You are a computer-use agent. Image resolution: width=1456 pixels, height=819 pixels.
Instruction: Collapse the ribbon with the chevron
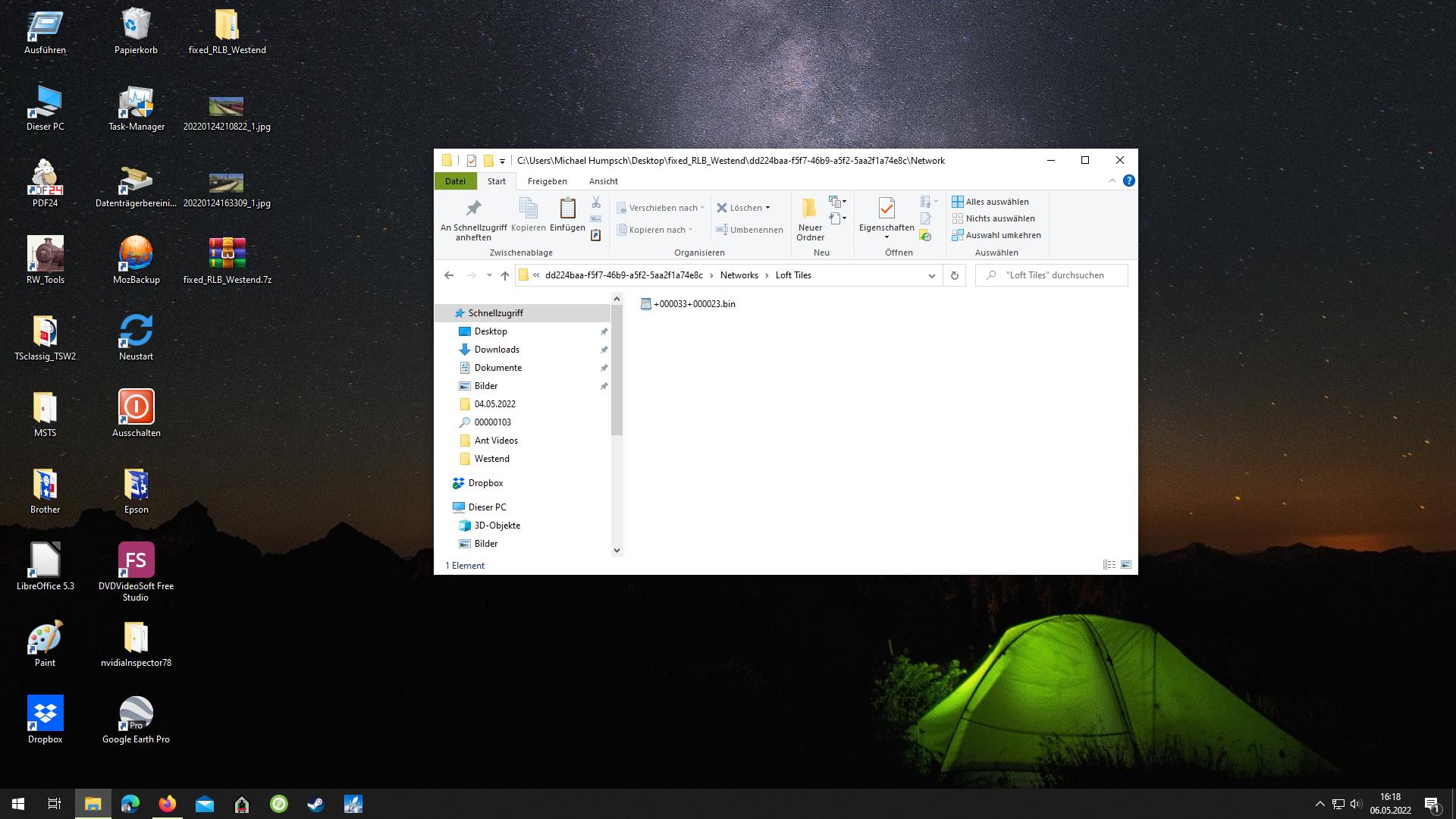click(1112, 180)
